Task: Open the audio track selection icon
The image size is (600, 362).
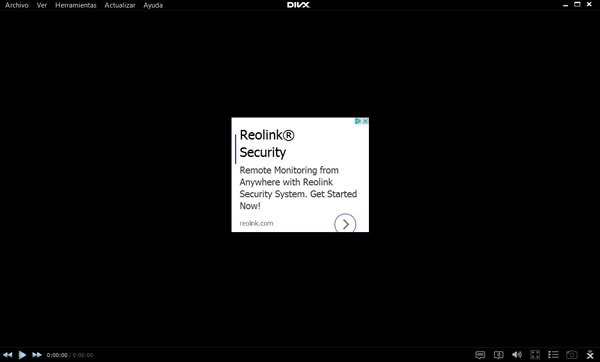Action: click(498, 355)
